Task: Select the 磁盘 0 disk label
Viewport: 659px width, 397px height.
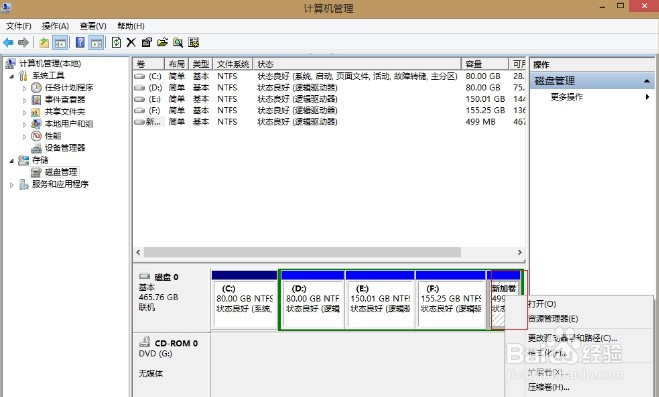Action: click(171, 300)
